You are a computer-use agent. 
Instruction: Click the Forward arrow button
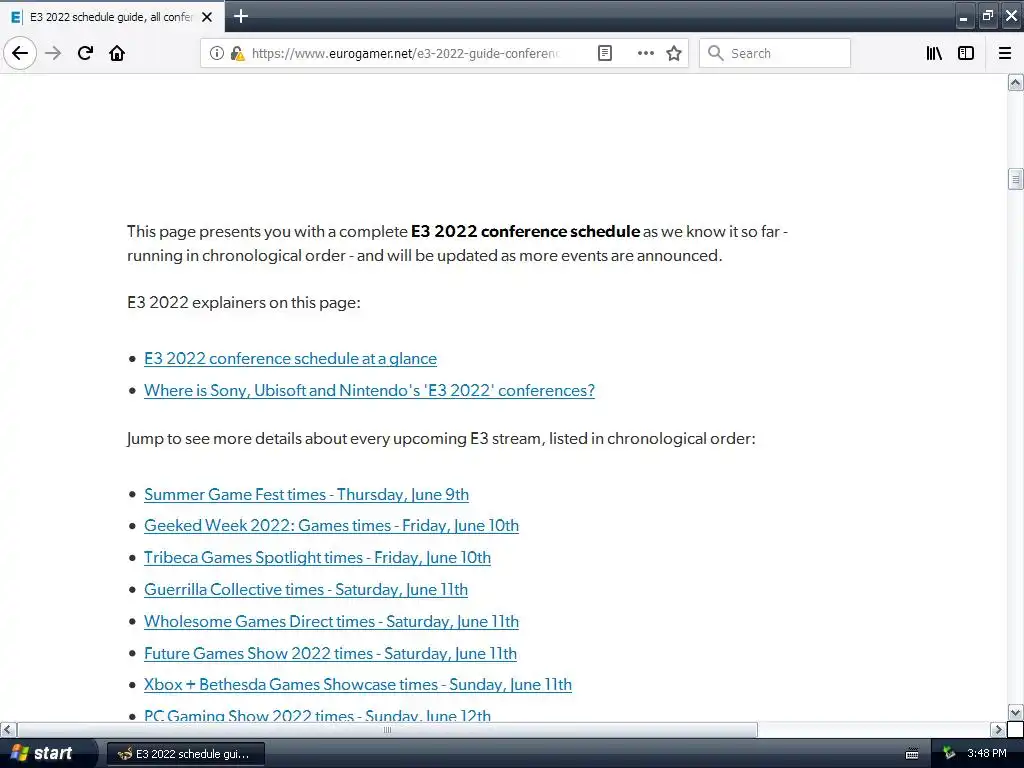[53, 53]
